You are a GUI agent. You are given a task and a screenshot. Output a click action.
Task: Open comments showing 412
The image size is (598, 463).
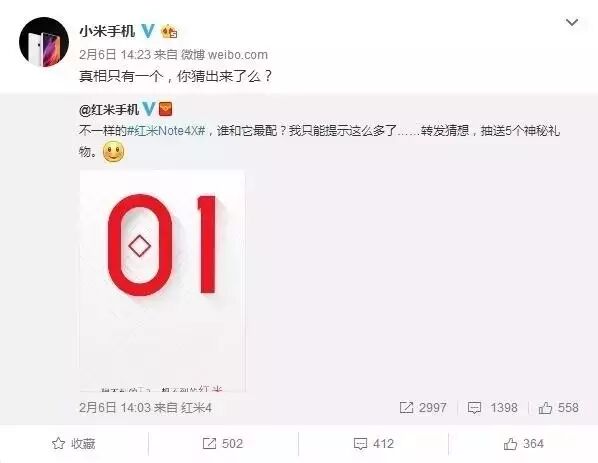tap(373, 444)
